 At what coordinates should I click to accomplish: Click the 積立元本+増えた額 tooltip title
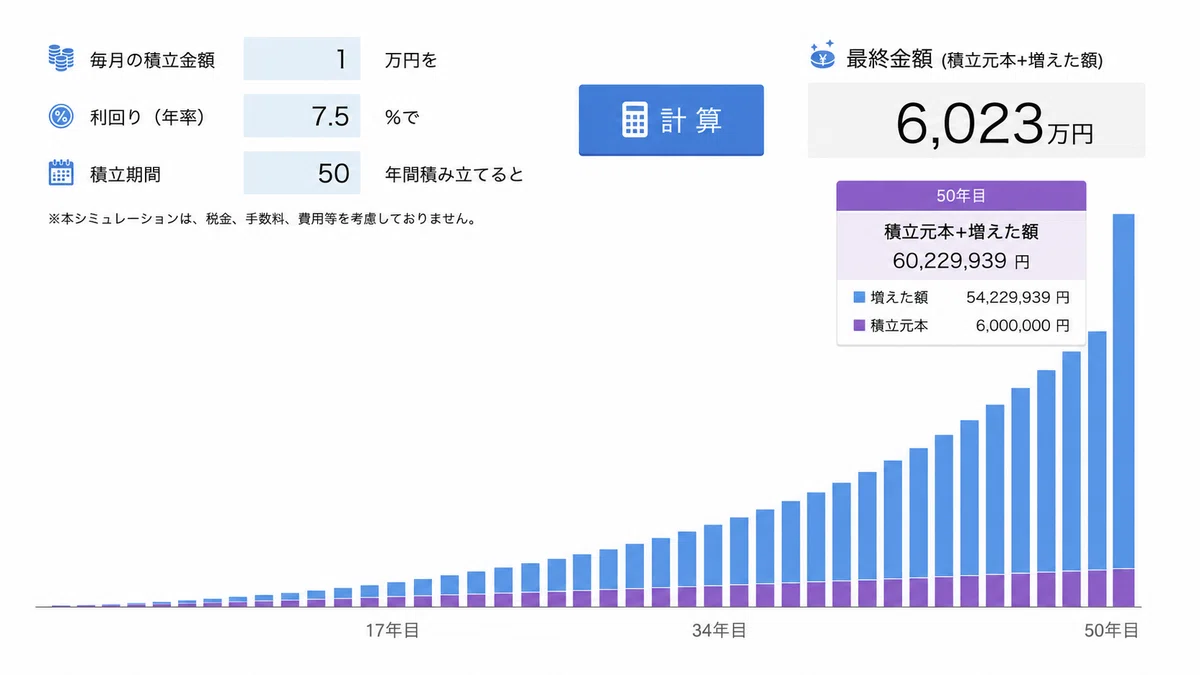(x=961, y=232)
